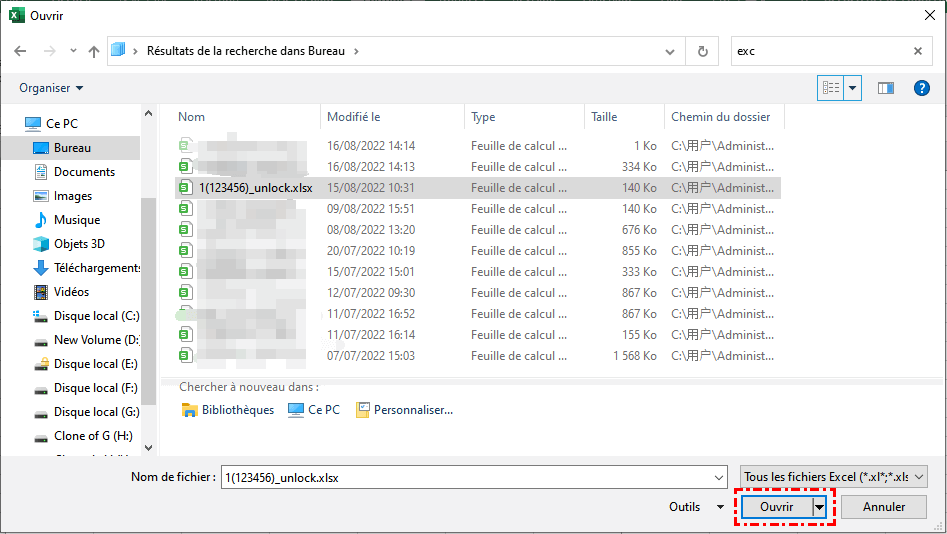Expand the address bar history dropdown
947x534 pixels.
tap(670, 51)
